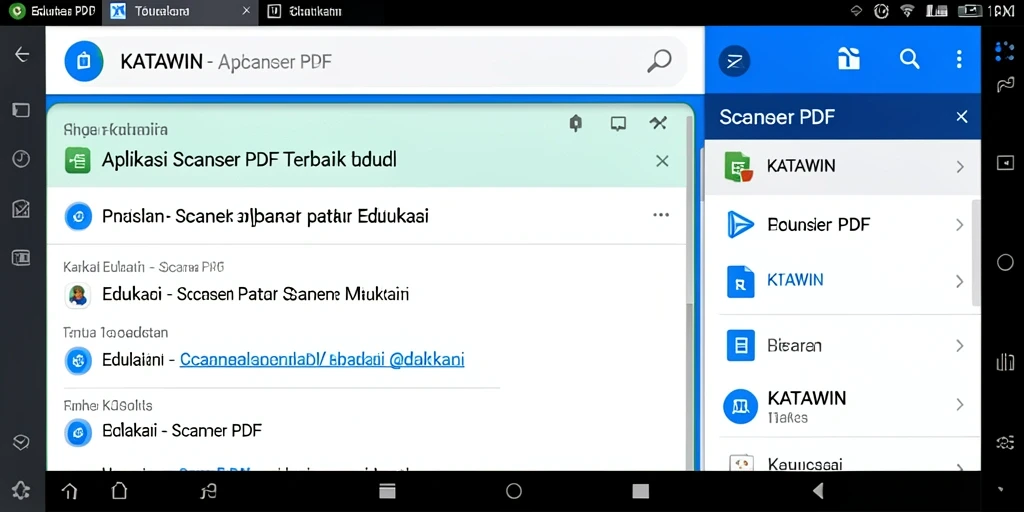This screenshot has width=1024, height=512.
Task: Expand the KTAWIN row chevron
Action: [960, 281]
